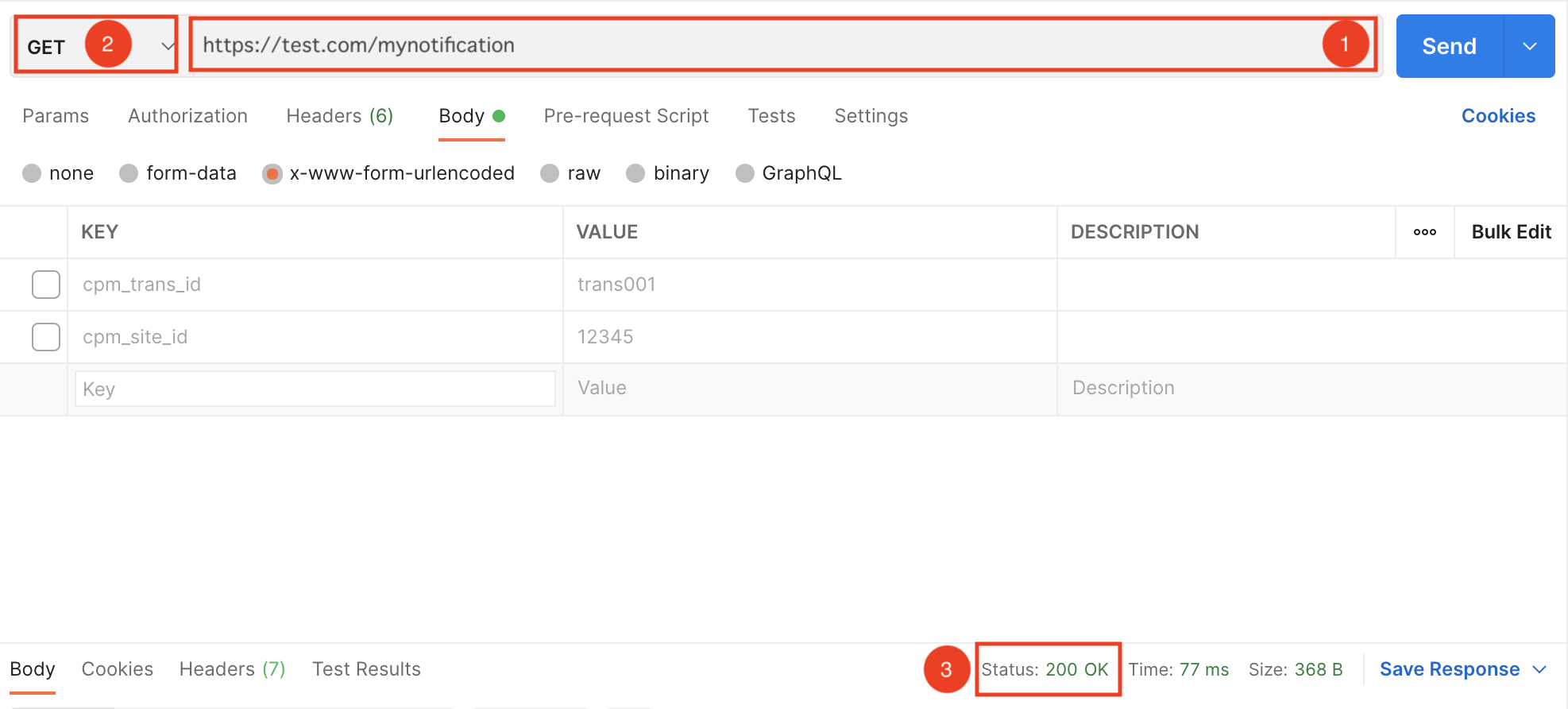Image resolution: width=1568 pixels, height=709 pixels.
Task: Select the binary body type
Action: (x=667, y=173)
